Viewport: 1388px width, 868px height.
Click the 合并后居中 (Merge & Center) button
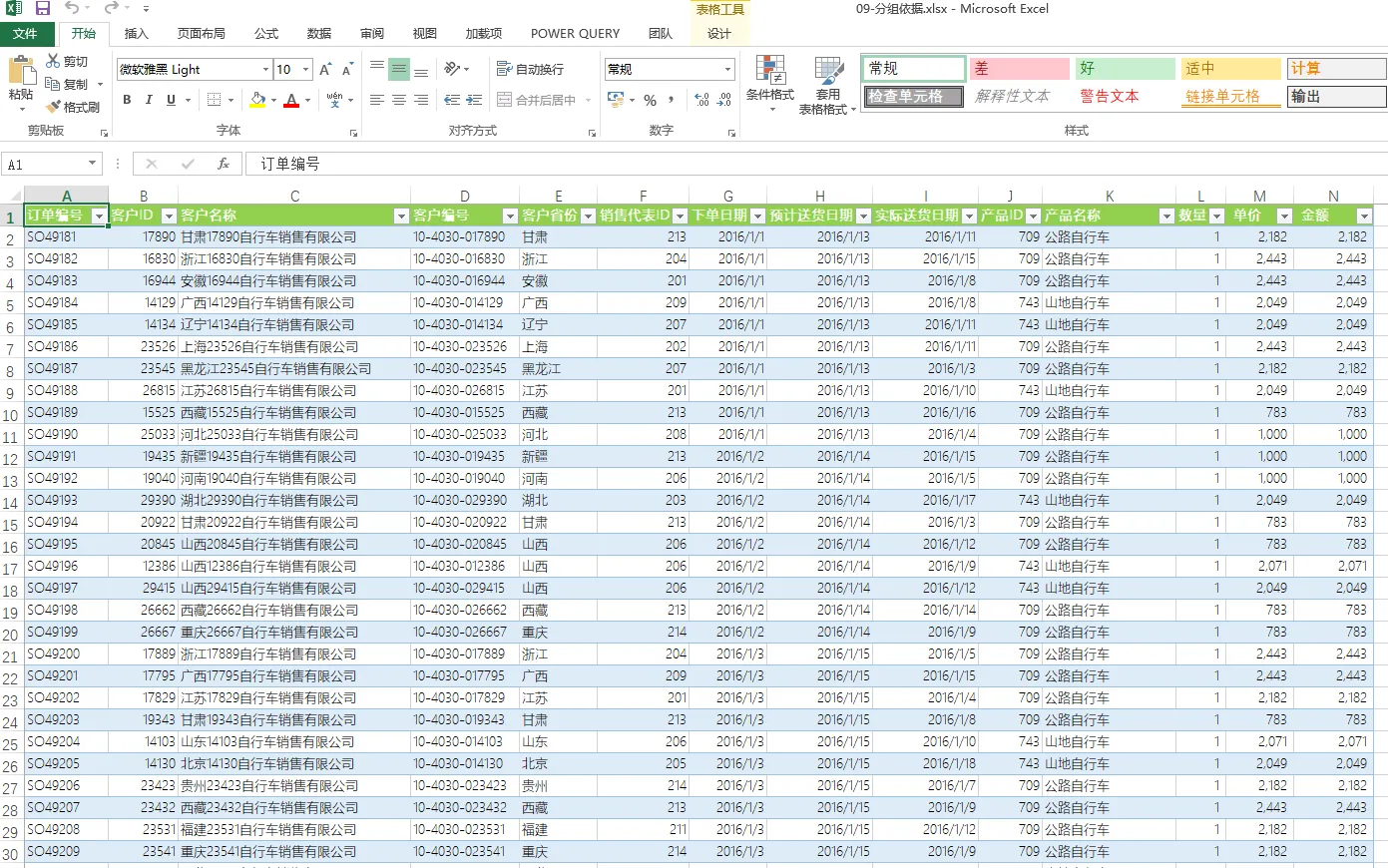pos(544,100)
